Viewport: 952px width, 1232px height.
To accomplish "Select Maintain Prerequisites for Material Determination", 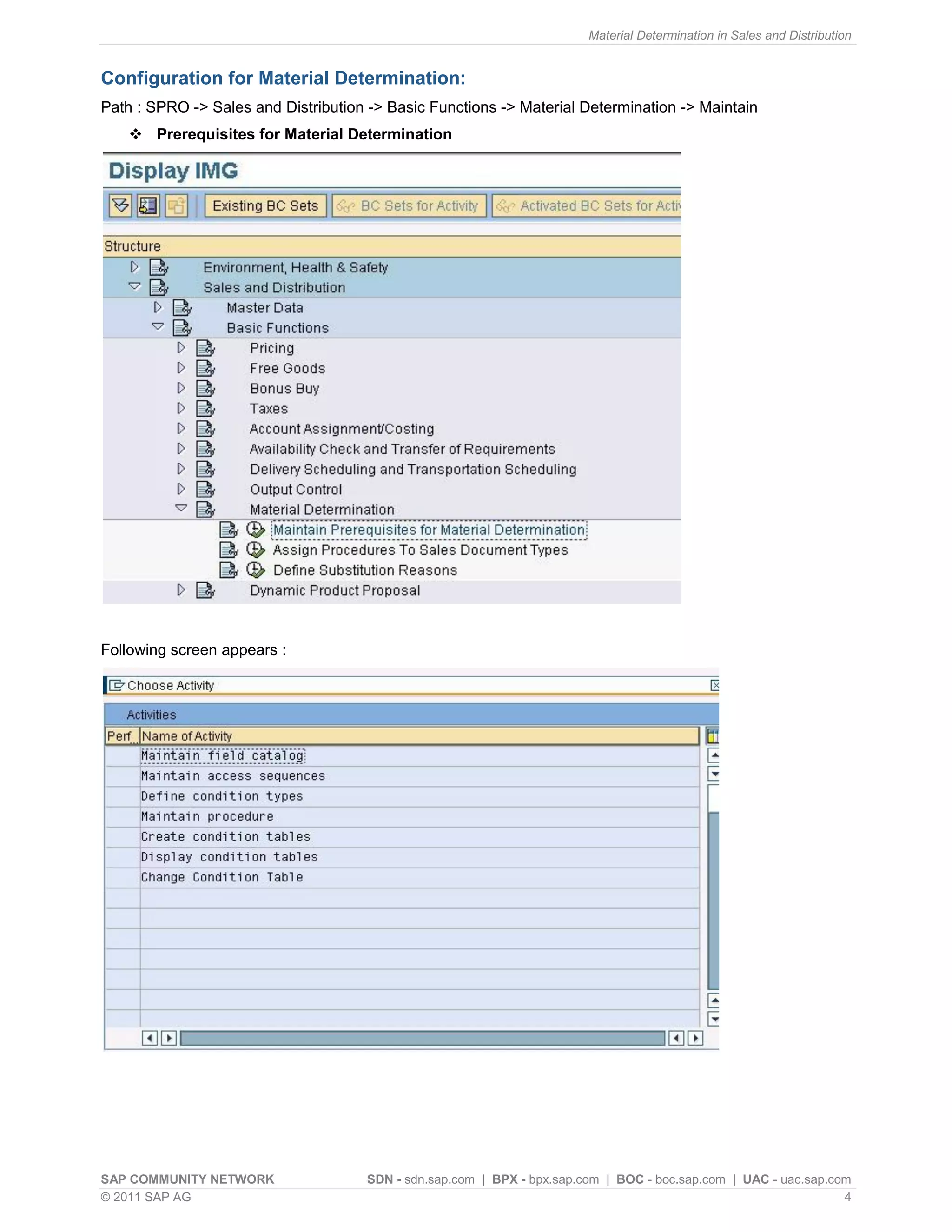I will point(429,530).
